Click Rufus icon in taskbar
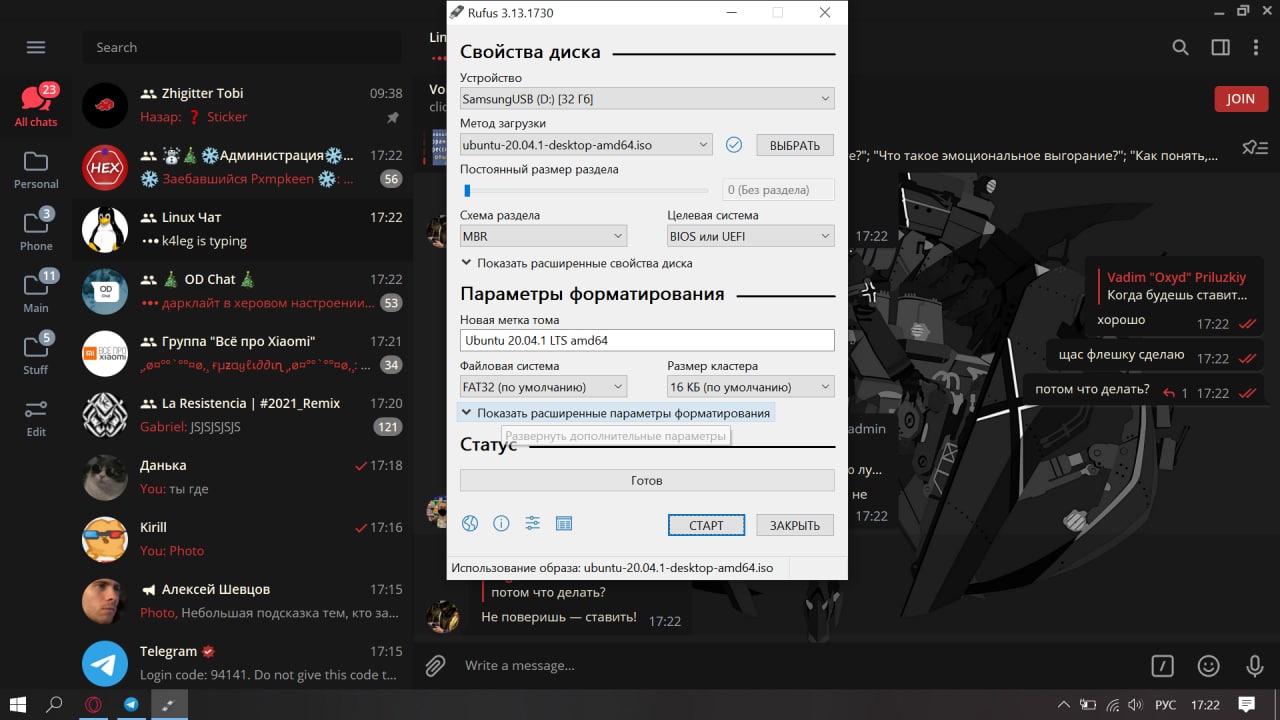1280x720 pixels. 169,704
